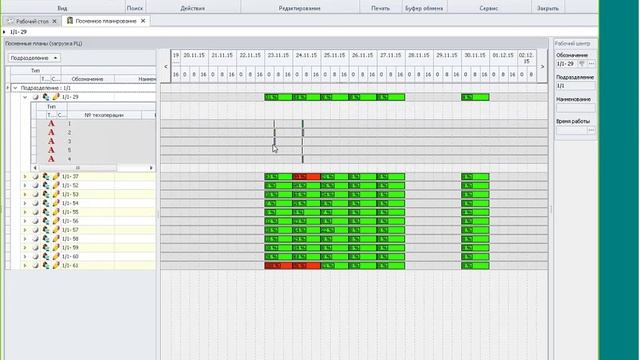Collapse the expanded row 1/1-29

(x=25, y=97)
